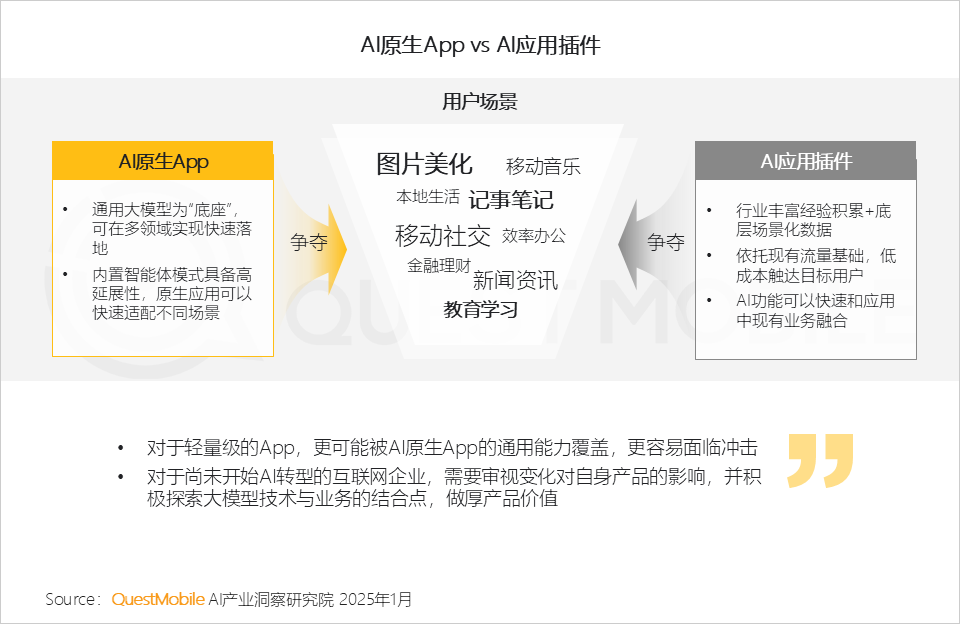
Task: Select the AI应用插件 gray header
Action: coord(806,161)
